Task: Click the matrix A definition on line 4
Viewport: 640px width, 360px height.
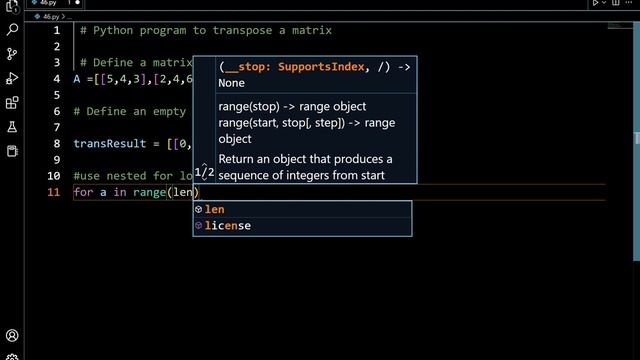Action: tap(133, 79)
